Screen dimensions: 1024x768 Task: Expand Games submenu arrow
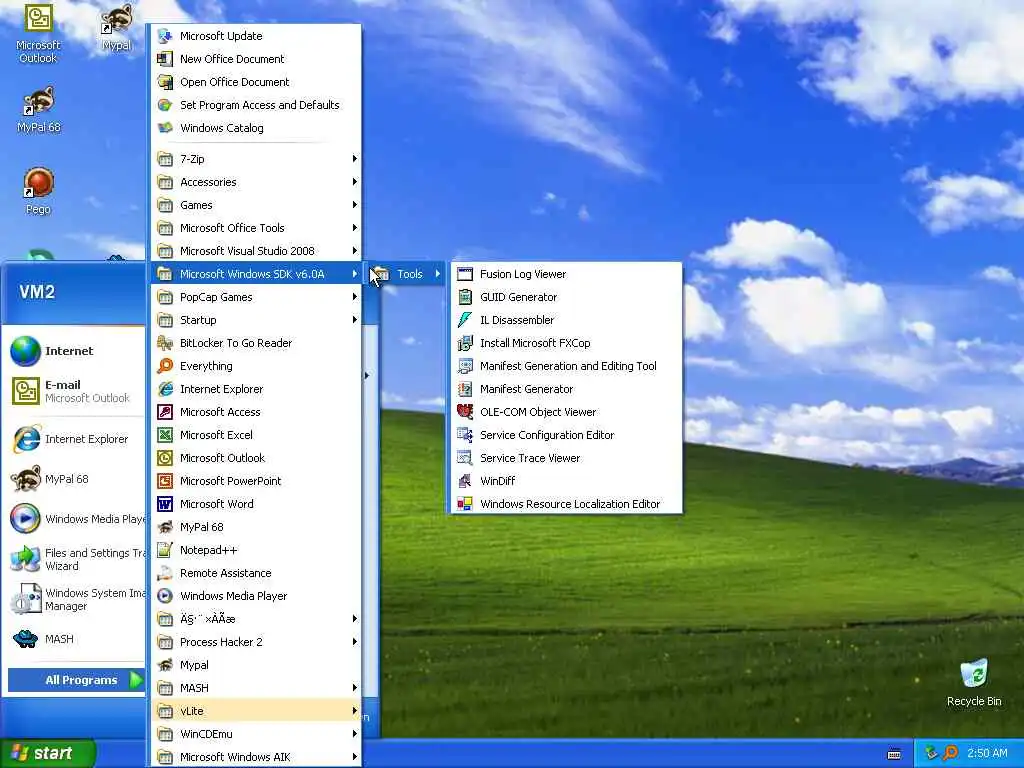pos(355,205)
